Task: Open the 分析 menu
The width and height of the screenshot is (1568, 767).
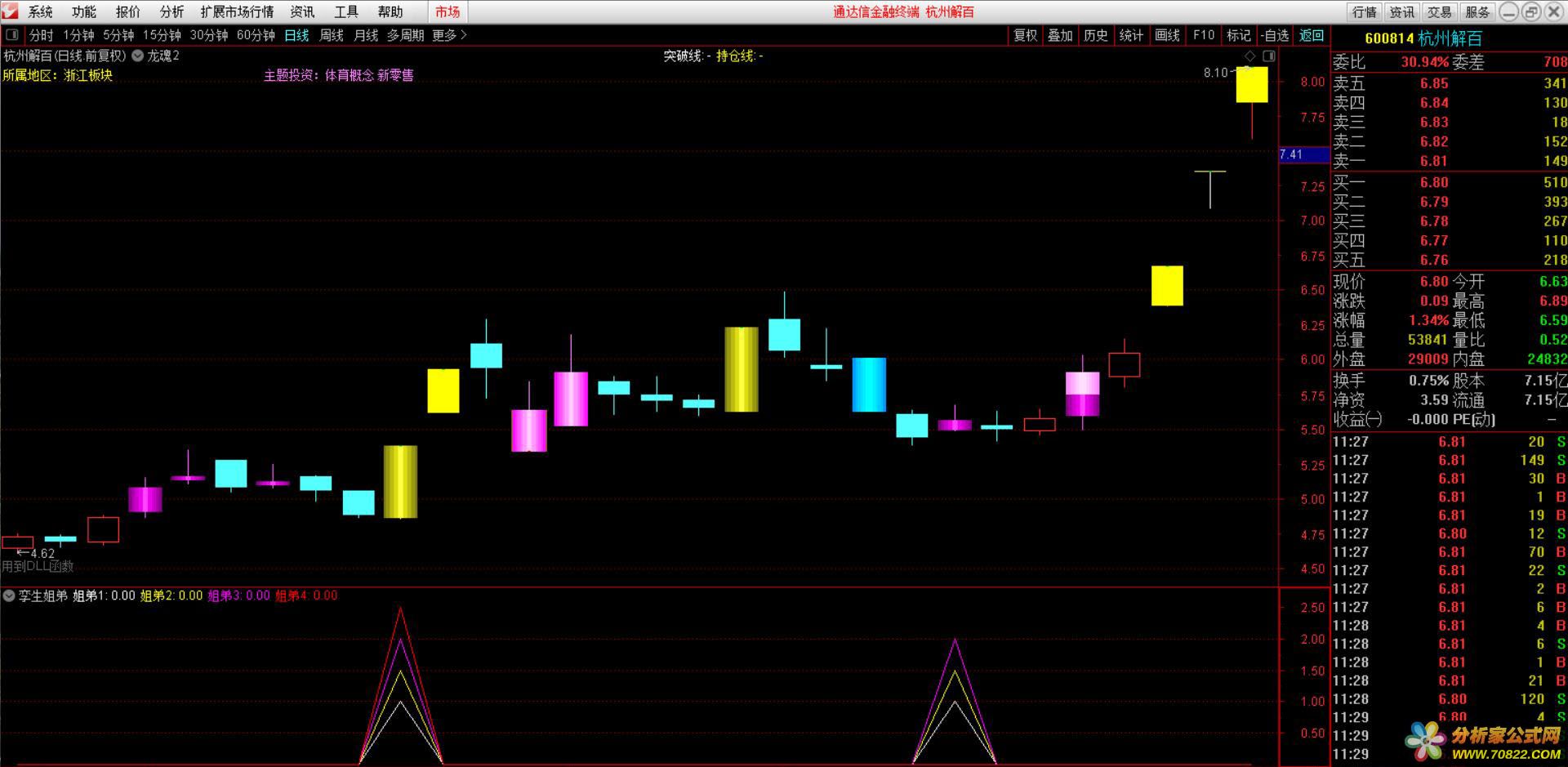Action: (x=171, y=11)
